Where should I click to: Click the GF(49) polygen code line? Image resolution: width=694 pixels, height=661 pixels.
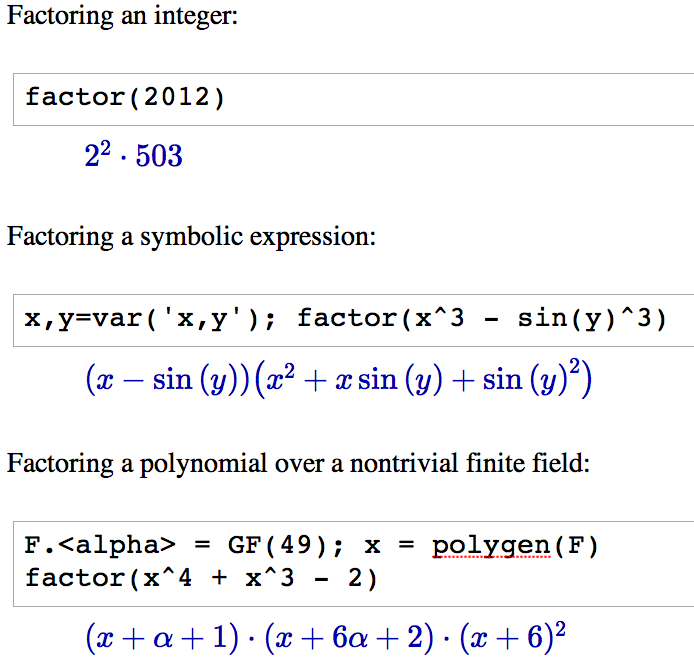tap(311, 546)
